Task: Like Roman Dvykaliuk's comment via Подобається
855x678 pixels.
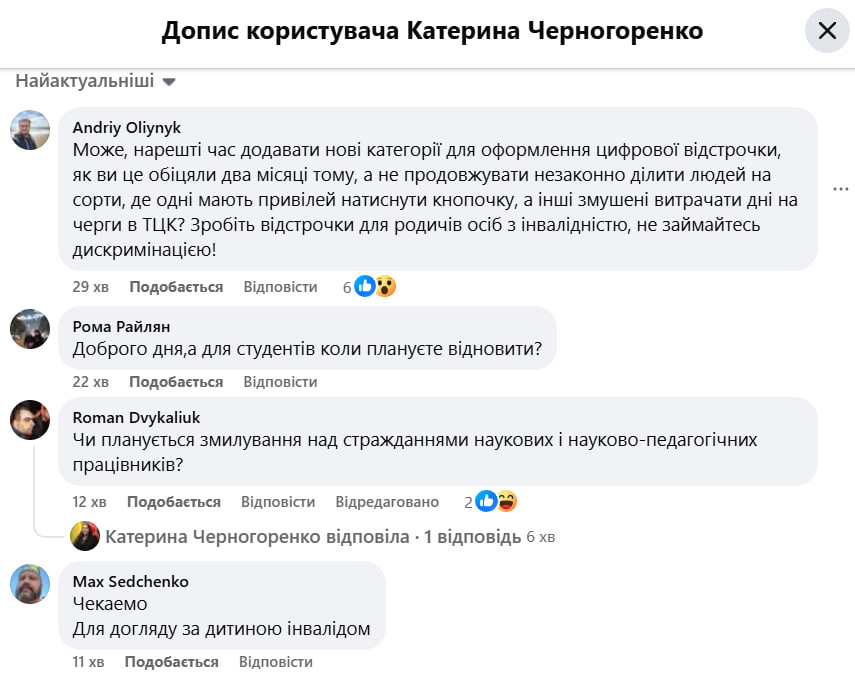Action: (174, 502)
